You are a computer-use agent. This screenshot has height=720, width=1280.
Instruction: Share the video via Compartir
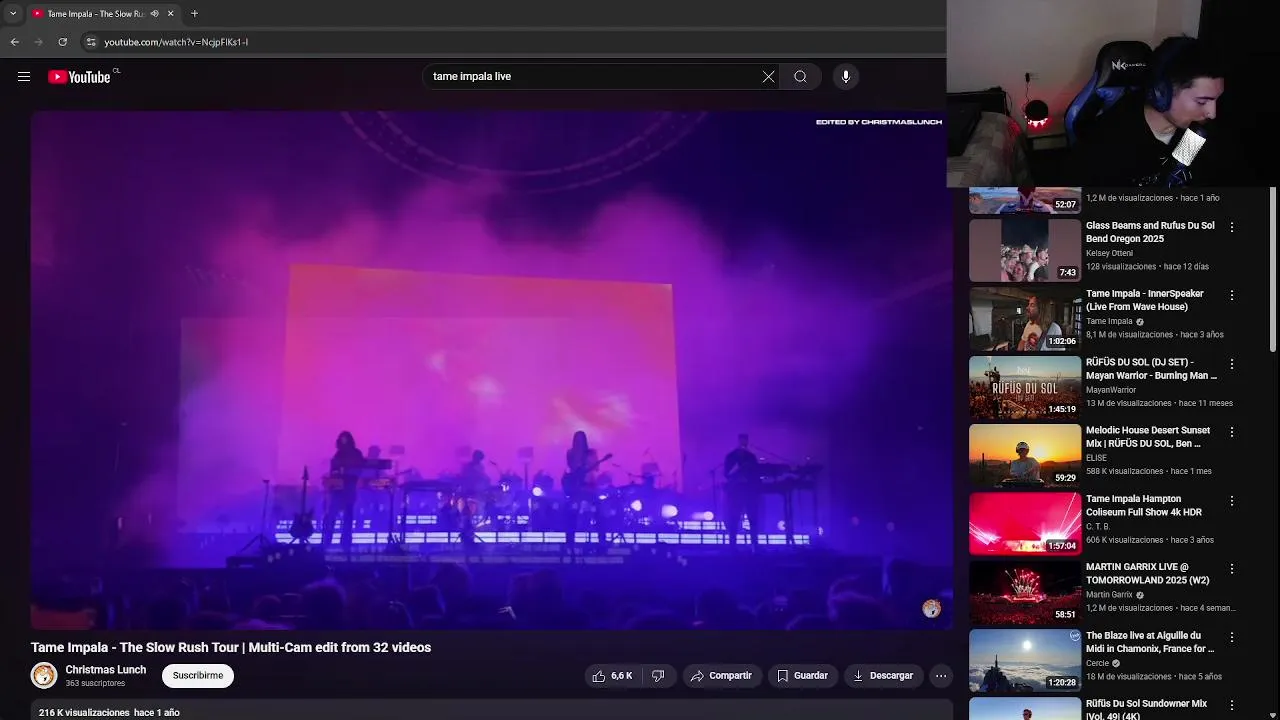point(721,676)
